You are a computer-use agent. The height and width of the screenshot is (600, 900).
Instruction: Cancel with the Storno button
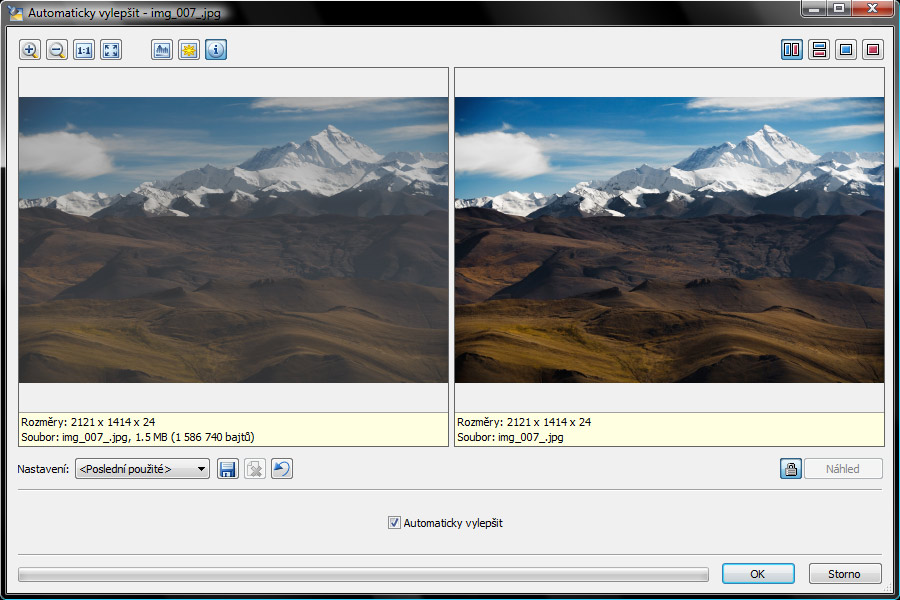point(845,574)
